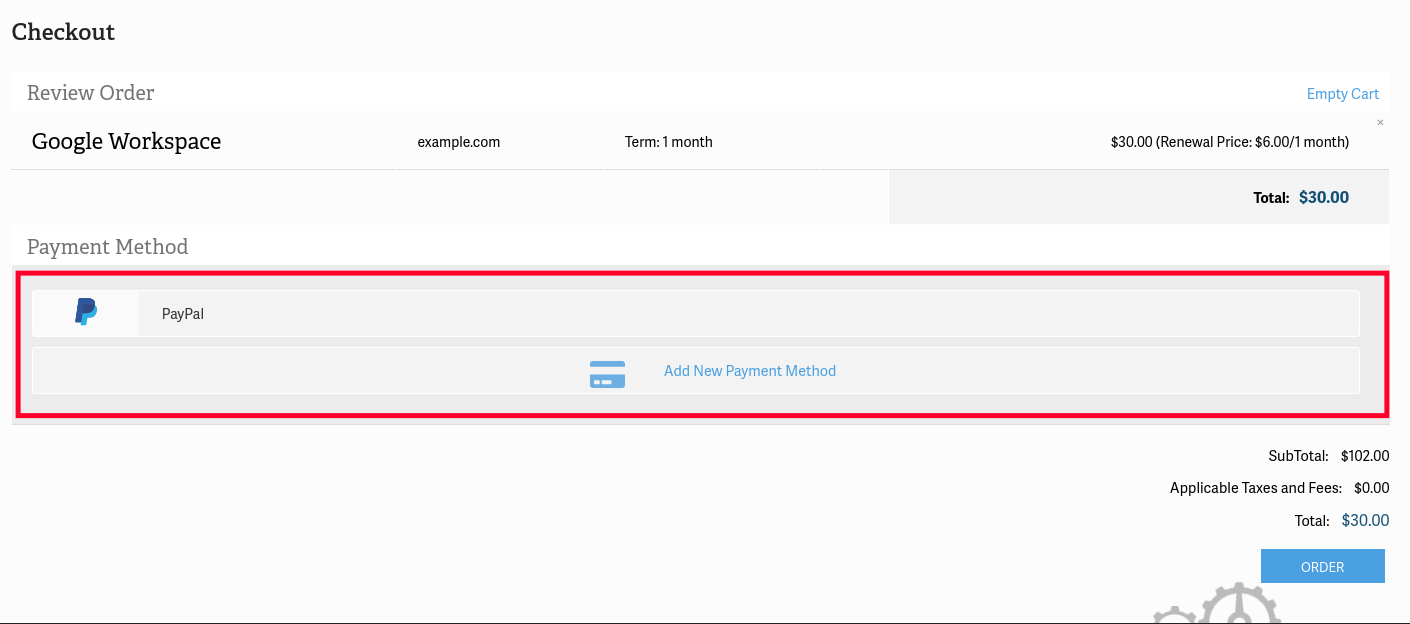Image resolution: width=1410 pixels, height=624 pixels.
Task: Click the ORDER button
Action: pyautogui.click(x=1322, y=566)
